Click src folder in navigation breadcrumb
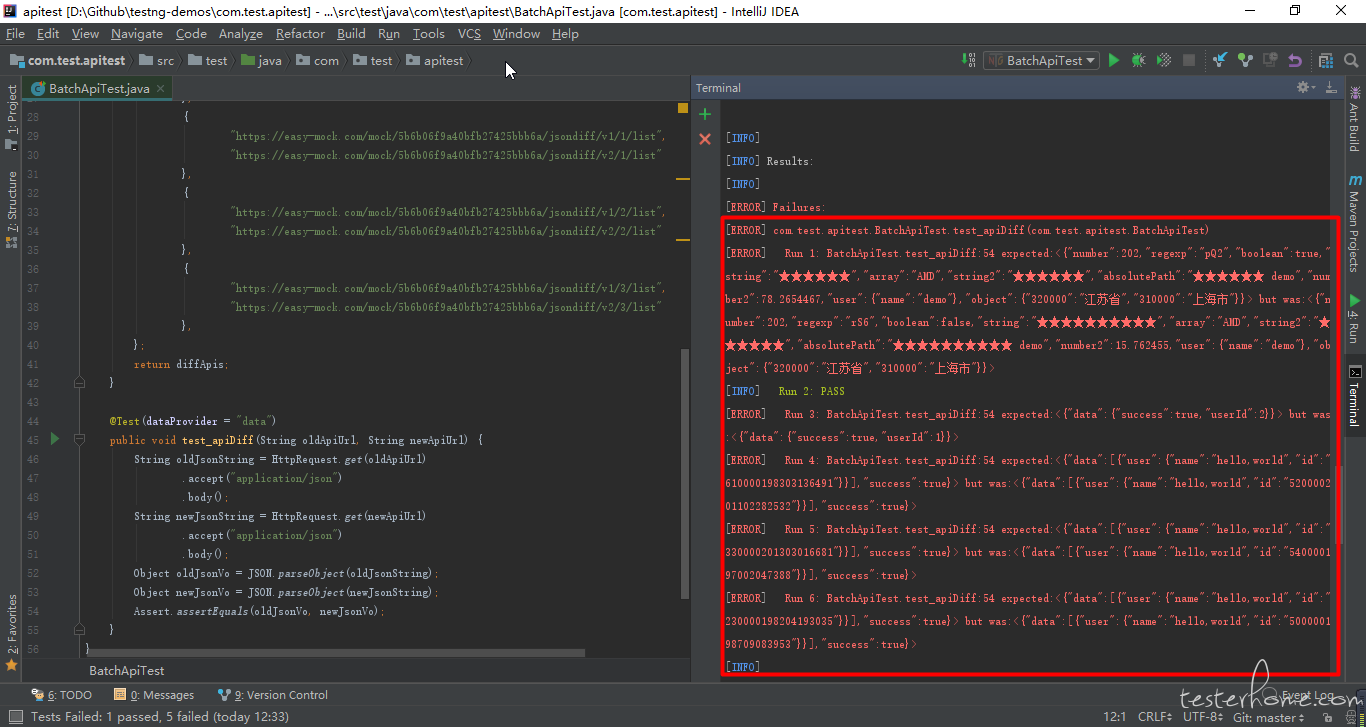Image resolution: width=1366 pixels, height=727 pixels. (x=157, y=60)
